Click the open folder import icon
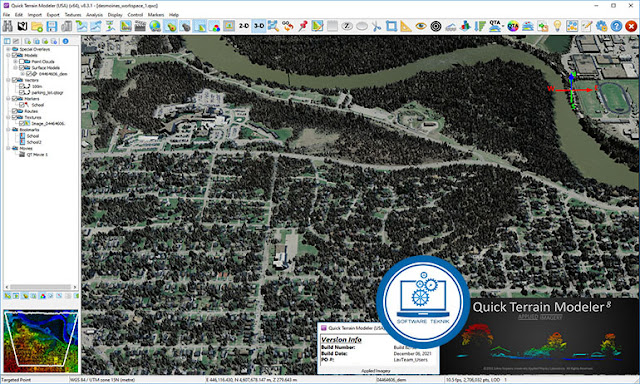 tap(37, 26)
